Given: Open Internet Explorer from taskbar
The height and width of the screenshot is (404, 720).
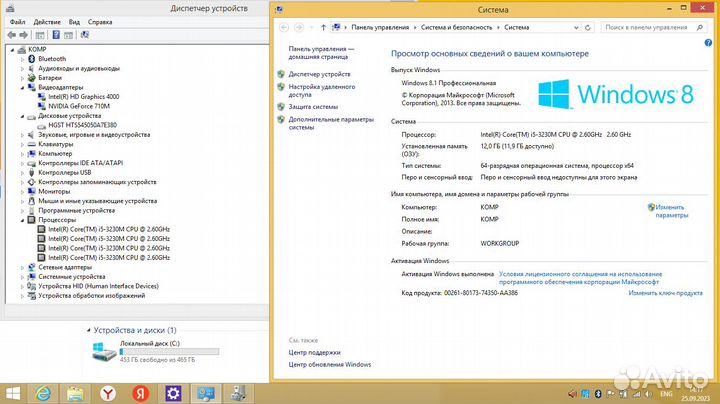Looking at the screenshot, I should point(43,393).
